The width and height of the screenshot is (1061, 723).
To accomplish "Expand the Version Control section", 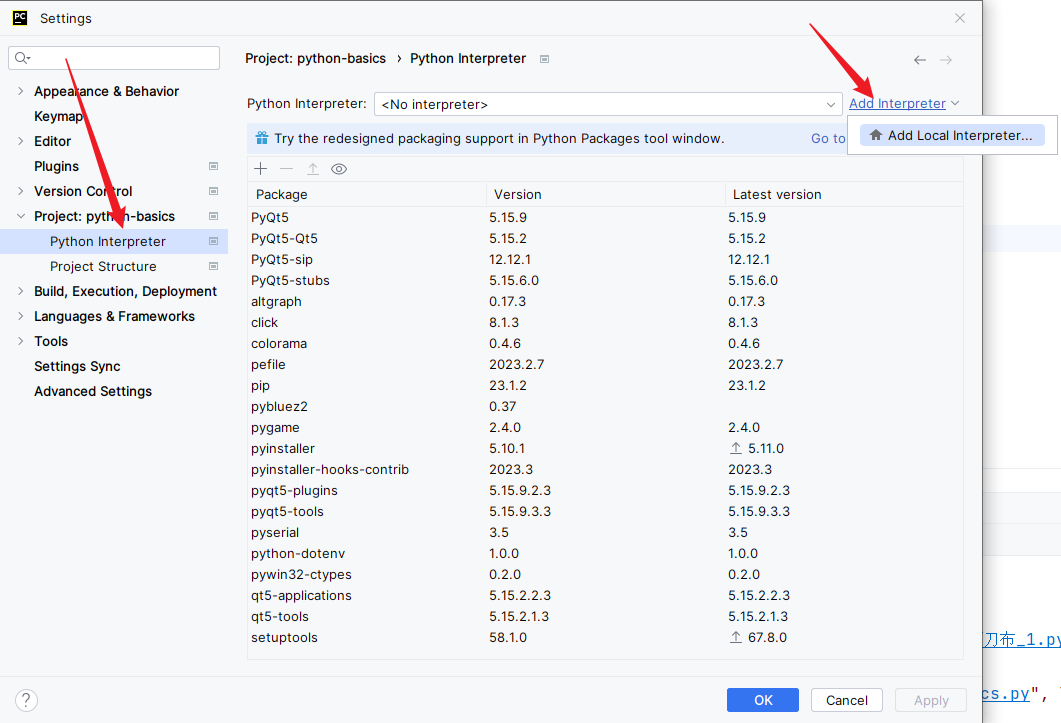I will (x=20, y=191).
